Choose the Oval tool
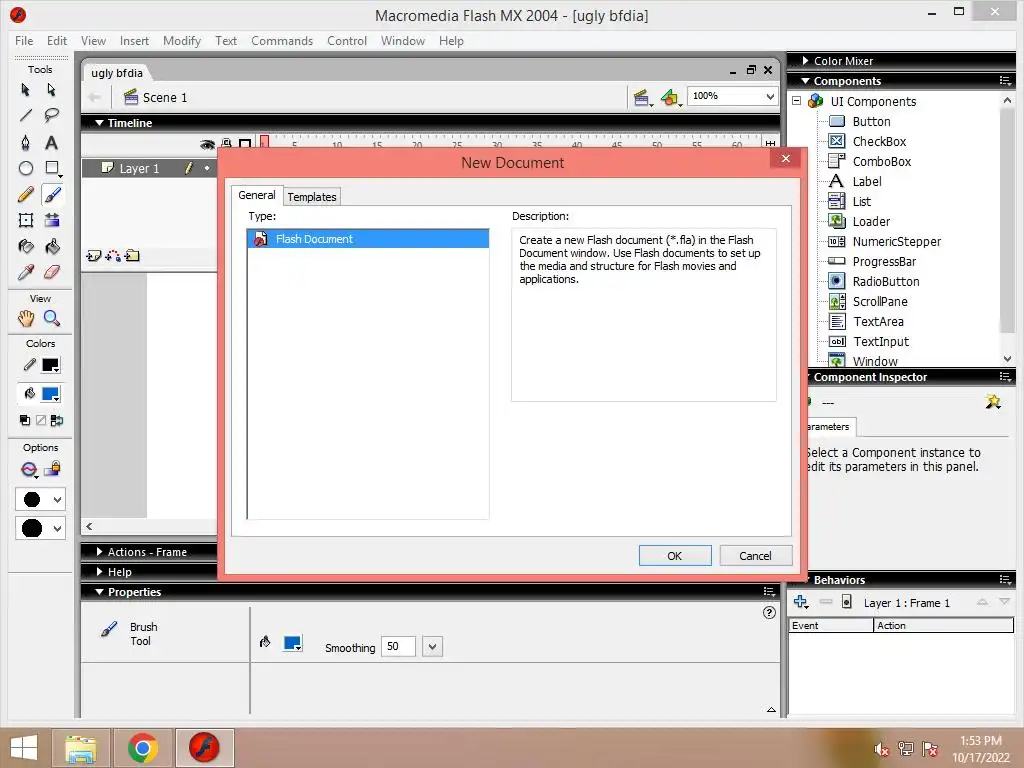 pos(25,168)
